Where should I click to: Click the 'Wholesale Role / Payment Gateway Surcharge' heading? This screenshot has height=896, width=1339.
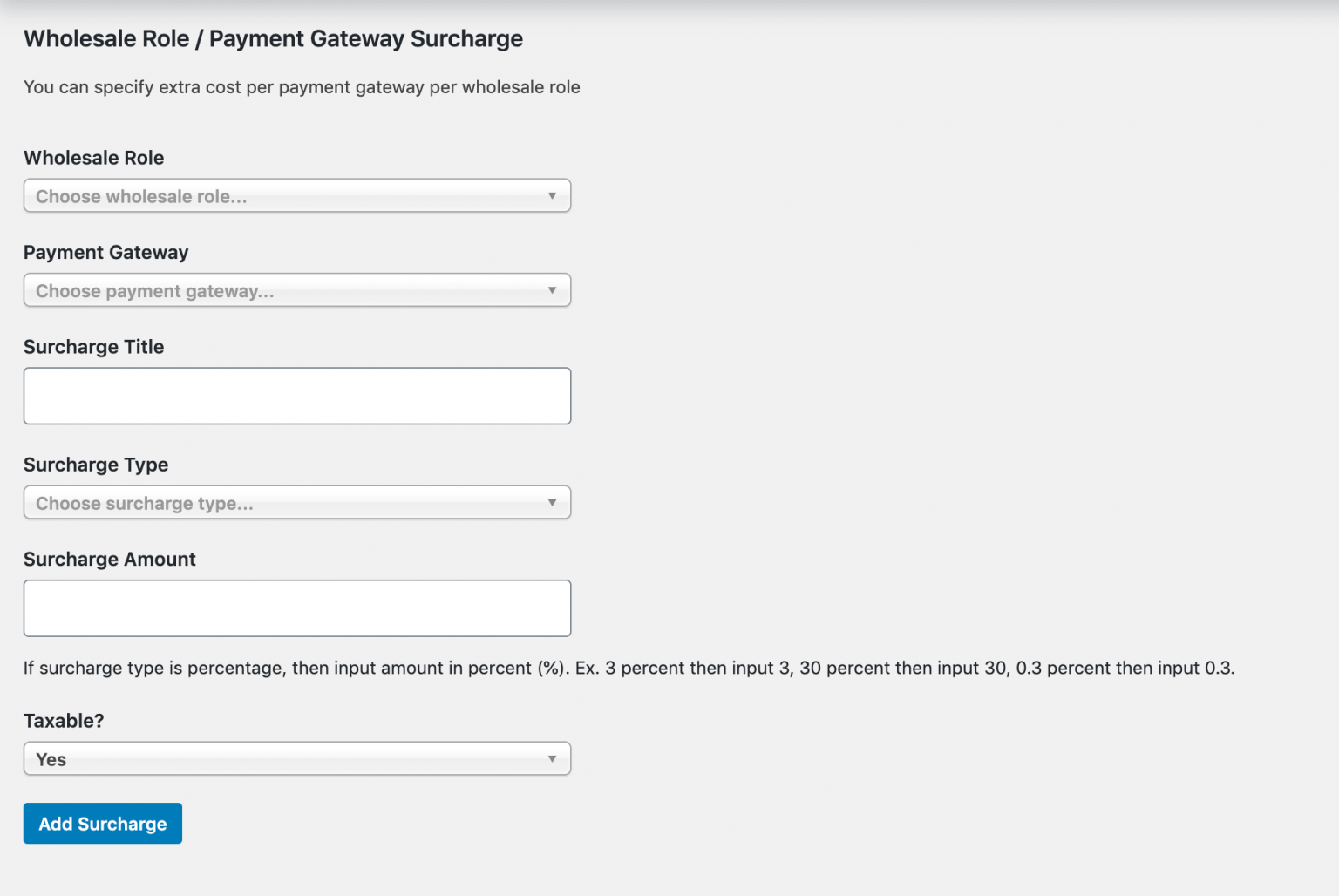pos(273,38)
